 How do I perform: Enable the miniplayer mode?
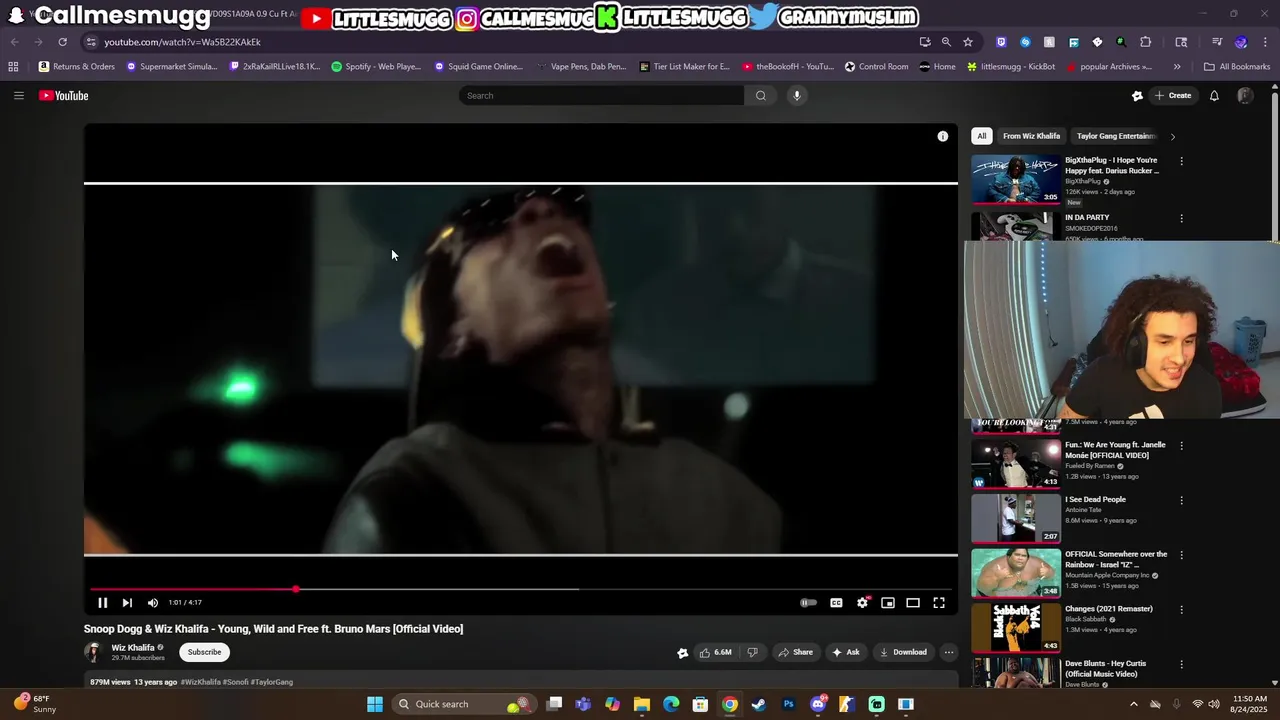point(888,603)
